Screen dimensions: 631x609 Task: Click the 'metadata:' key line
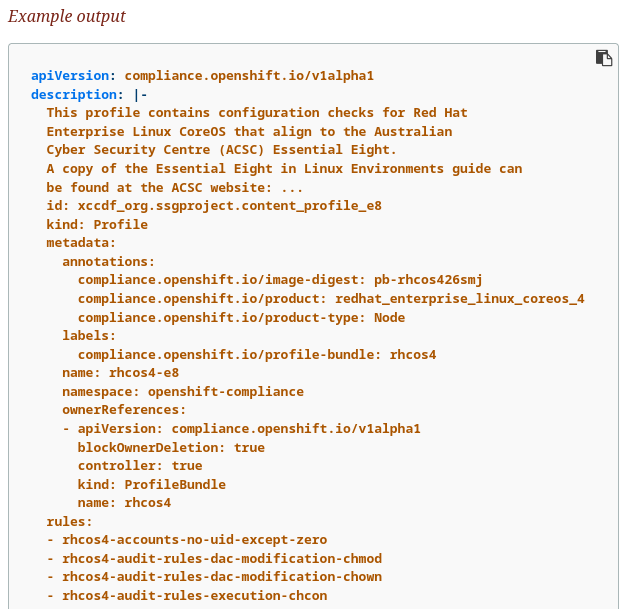81,242
